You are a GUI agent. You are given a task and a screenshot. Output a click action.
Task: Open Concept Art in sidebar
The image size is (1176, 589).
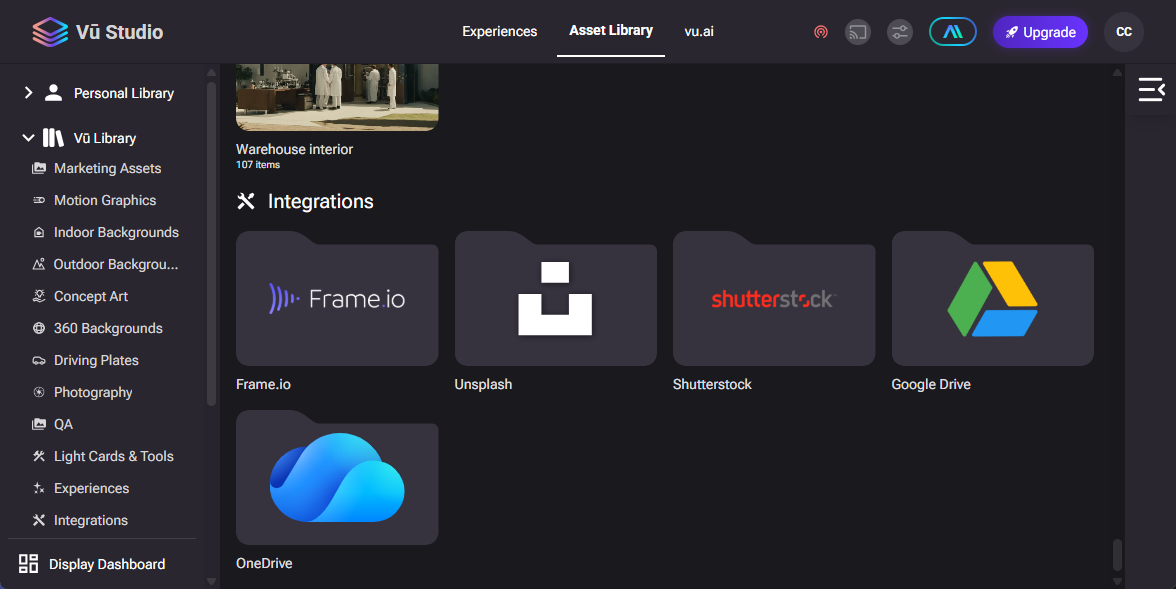pos(91,296)
